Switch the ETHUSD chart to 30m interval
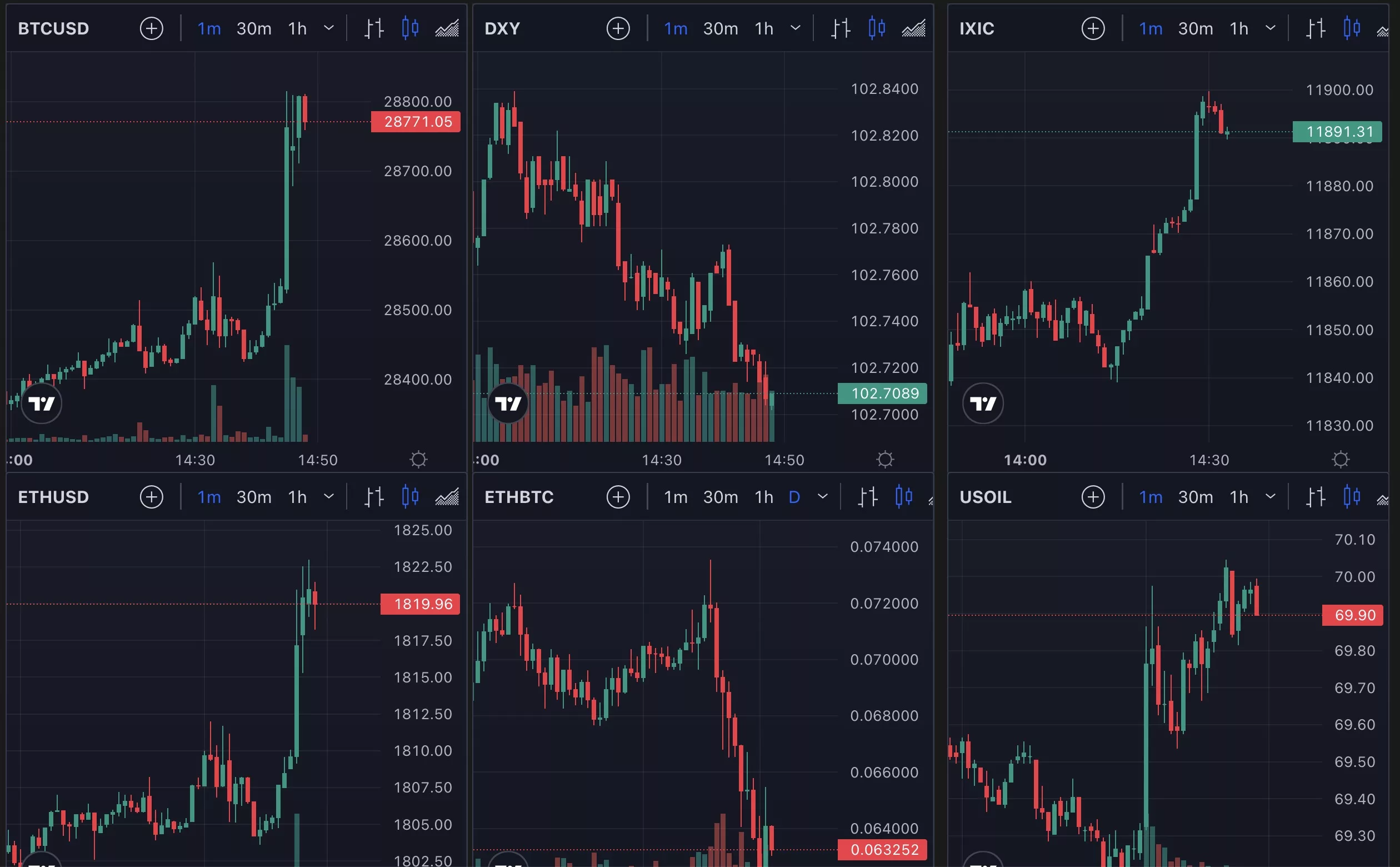Viewport: 1400px width, 867px height. pyautogui.click(x=254, y=497)
